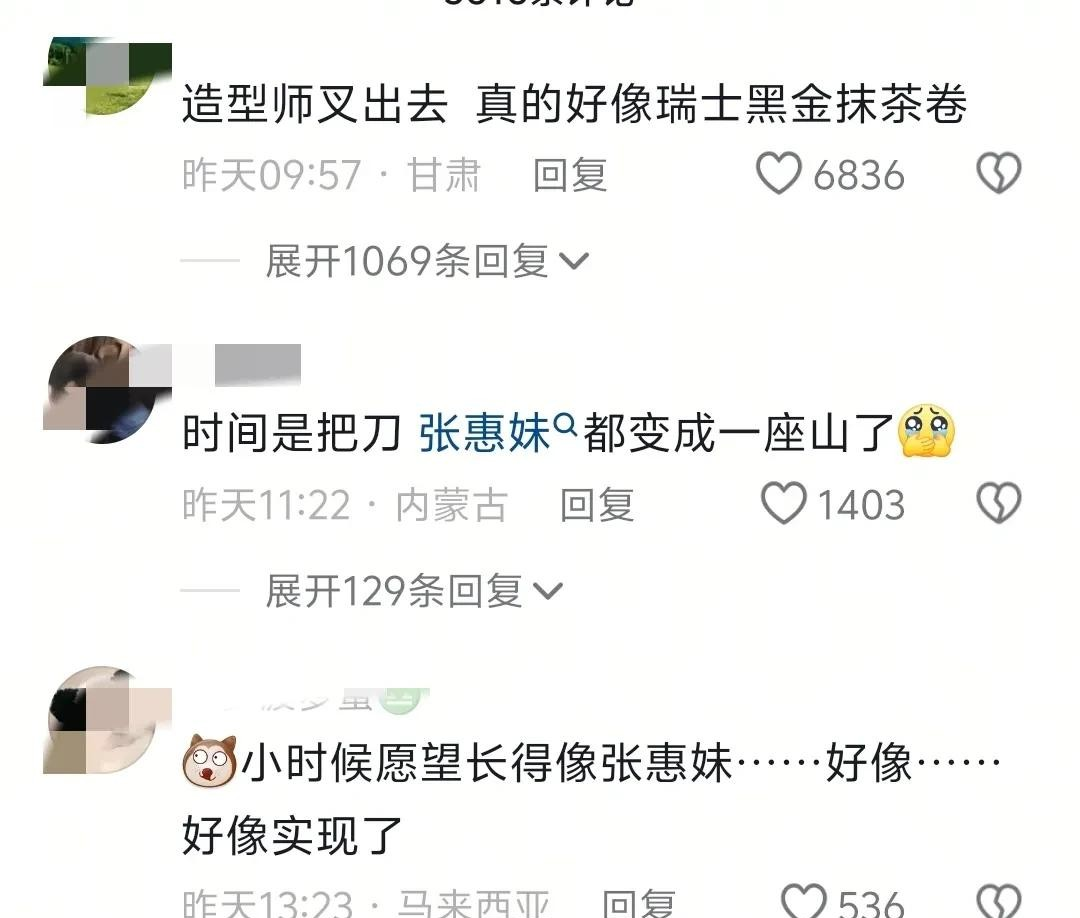Reply to the comment posted at 09:57

(570, 175)
